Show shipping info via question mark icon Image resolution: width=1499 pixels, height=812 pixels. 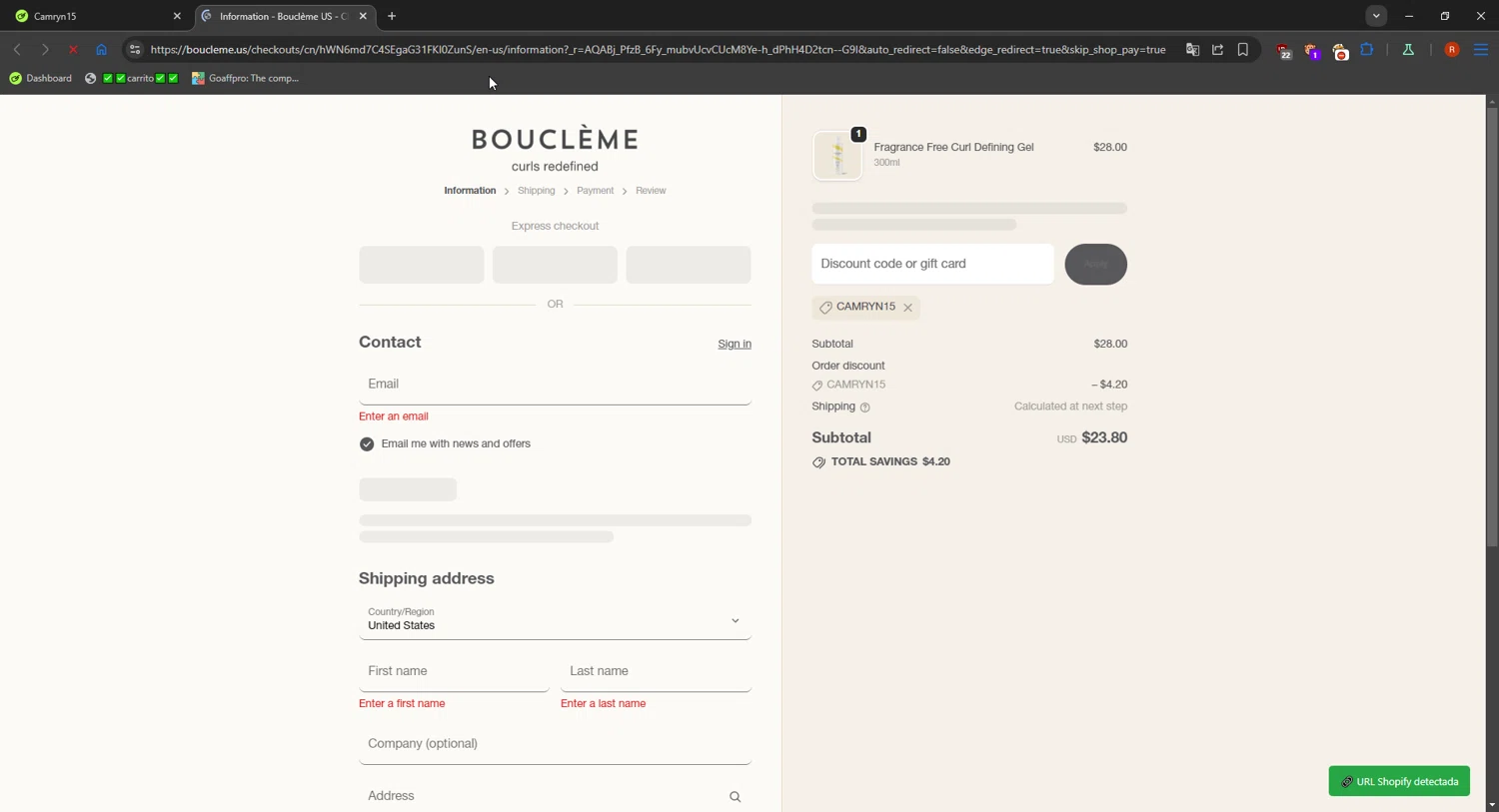865,407
